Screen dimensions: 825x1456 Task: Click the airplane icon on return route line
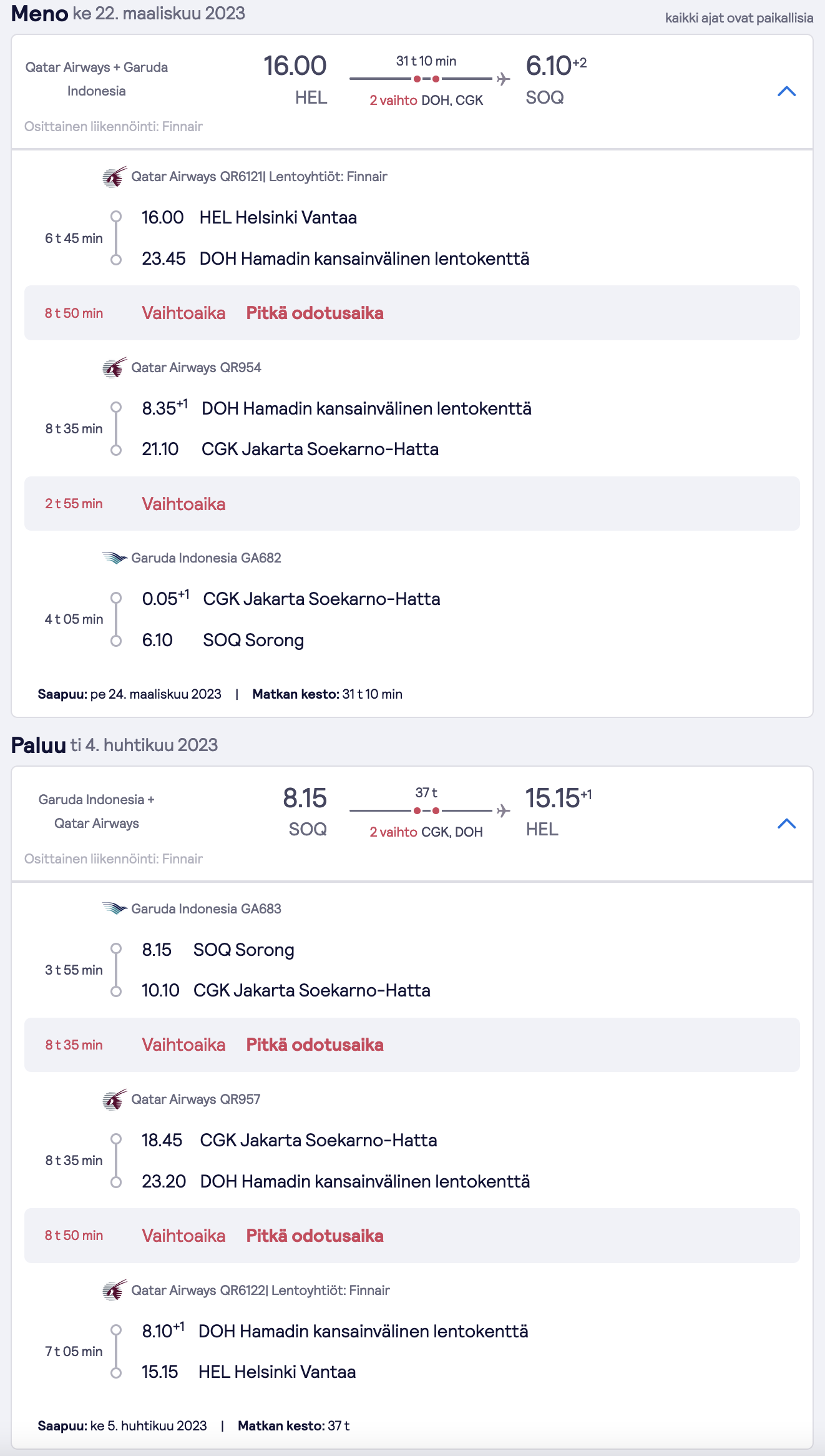click(503, 811)
